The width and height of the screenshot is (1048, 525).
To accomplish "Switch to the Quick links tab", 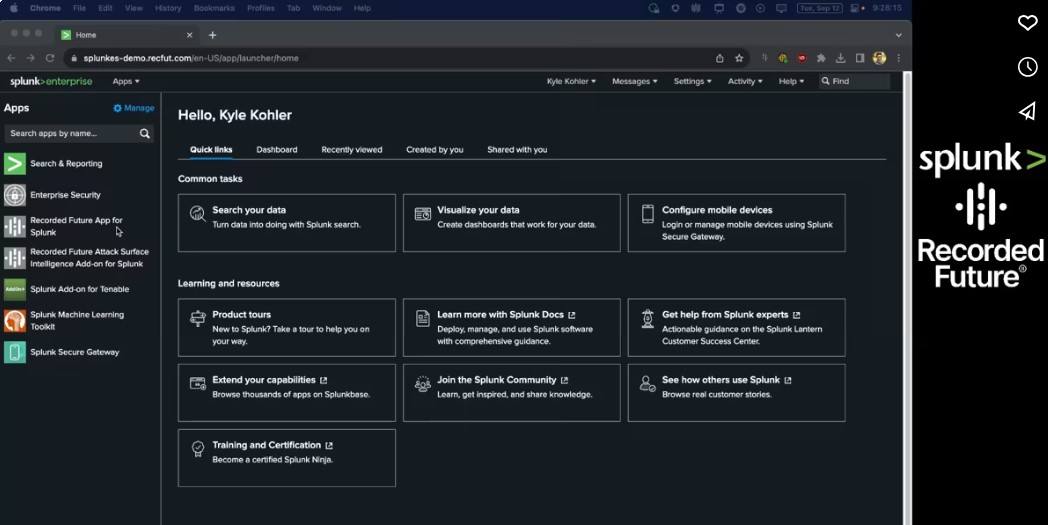I will (211, 150).
